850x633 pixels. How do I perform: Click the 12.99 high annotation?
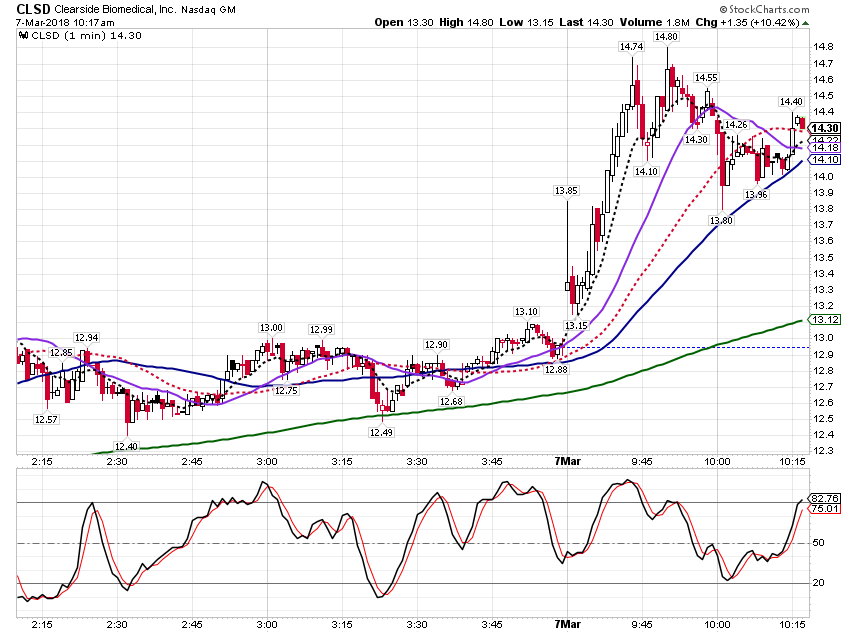(321, 330)
